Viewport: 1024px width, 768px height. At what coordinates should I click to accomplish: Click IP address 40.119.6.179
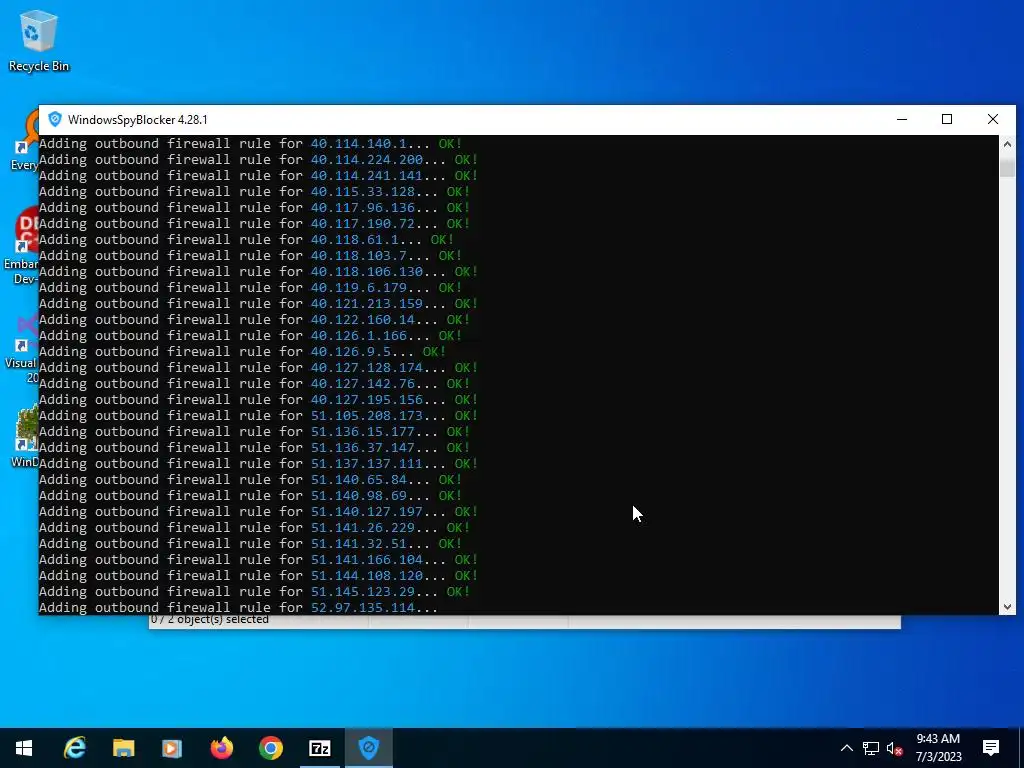(358, 287)
